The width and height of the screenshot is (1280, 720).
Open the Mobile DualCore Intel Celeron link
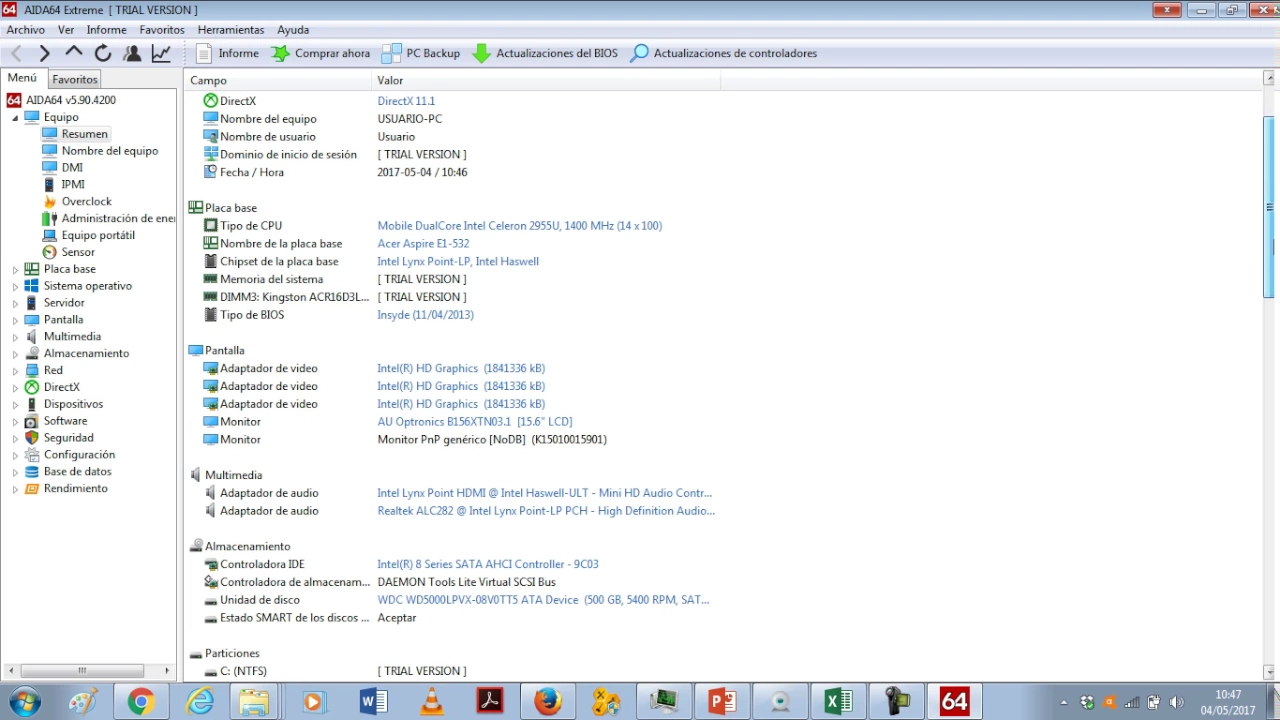click(519, 226)
